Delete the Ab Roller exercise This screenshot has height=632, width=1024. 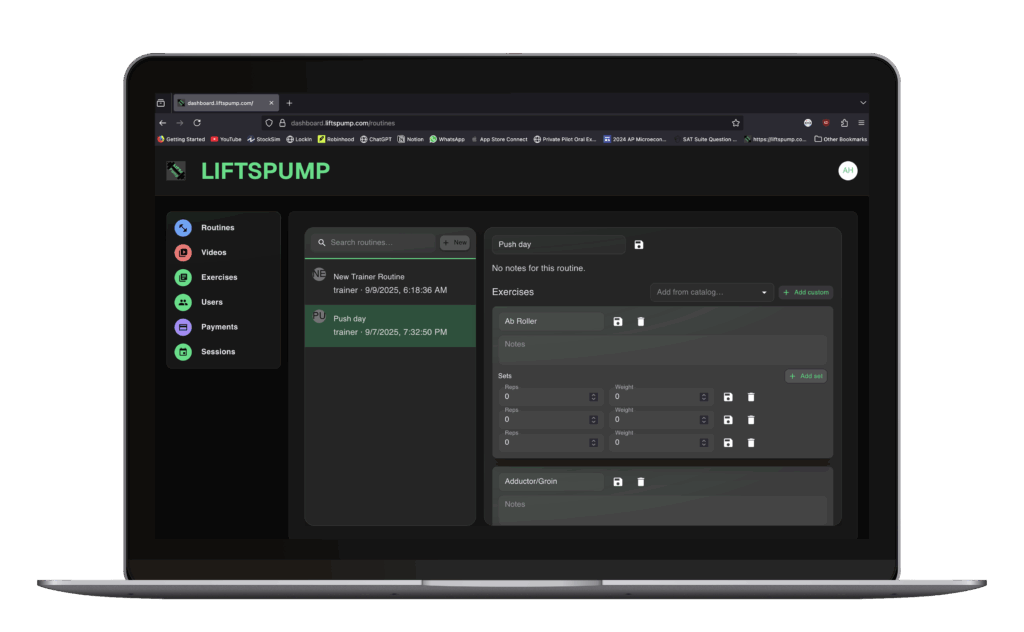tap(641, 322)
